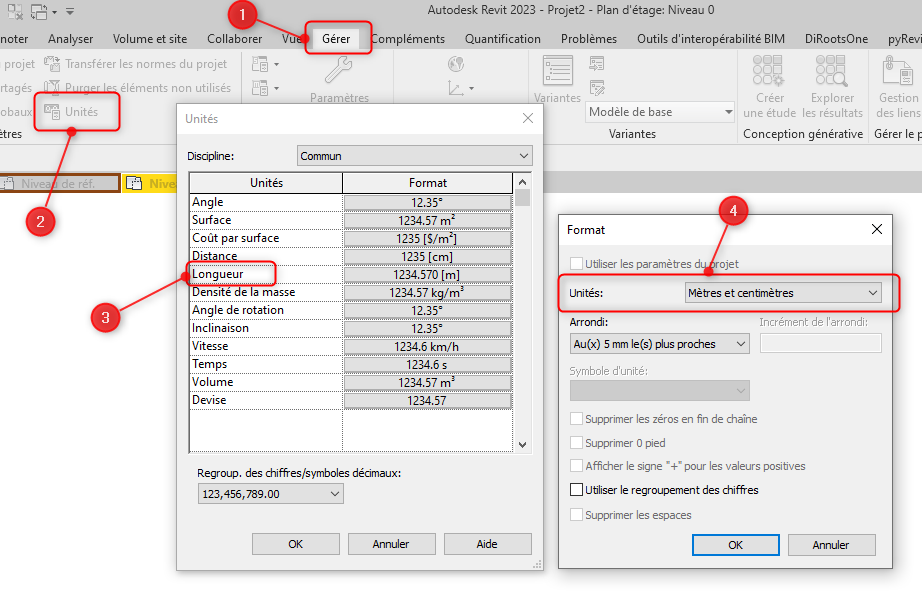
Task: Check Utiliser les paramètres du projet
Action: 576,264
